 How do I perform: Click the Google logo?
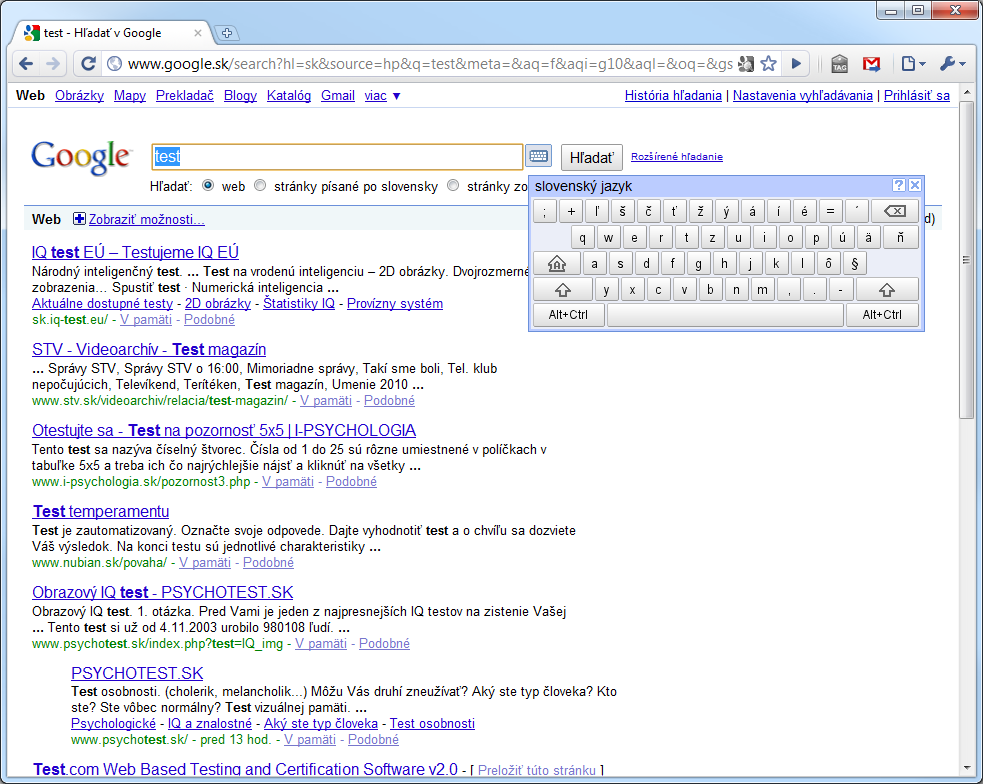tap(81, 157)
